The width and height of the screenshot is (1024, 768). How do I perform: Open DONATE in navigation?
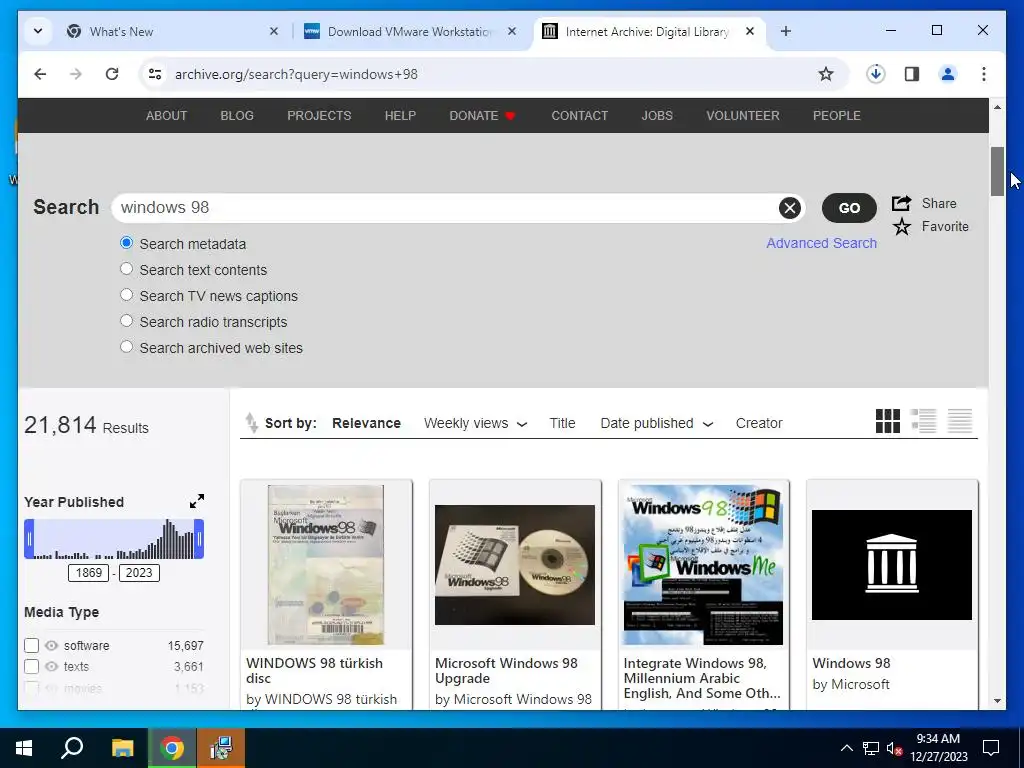(483, 116)
